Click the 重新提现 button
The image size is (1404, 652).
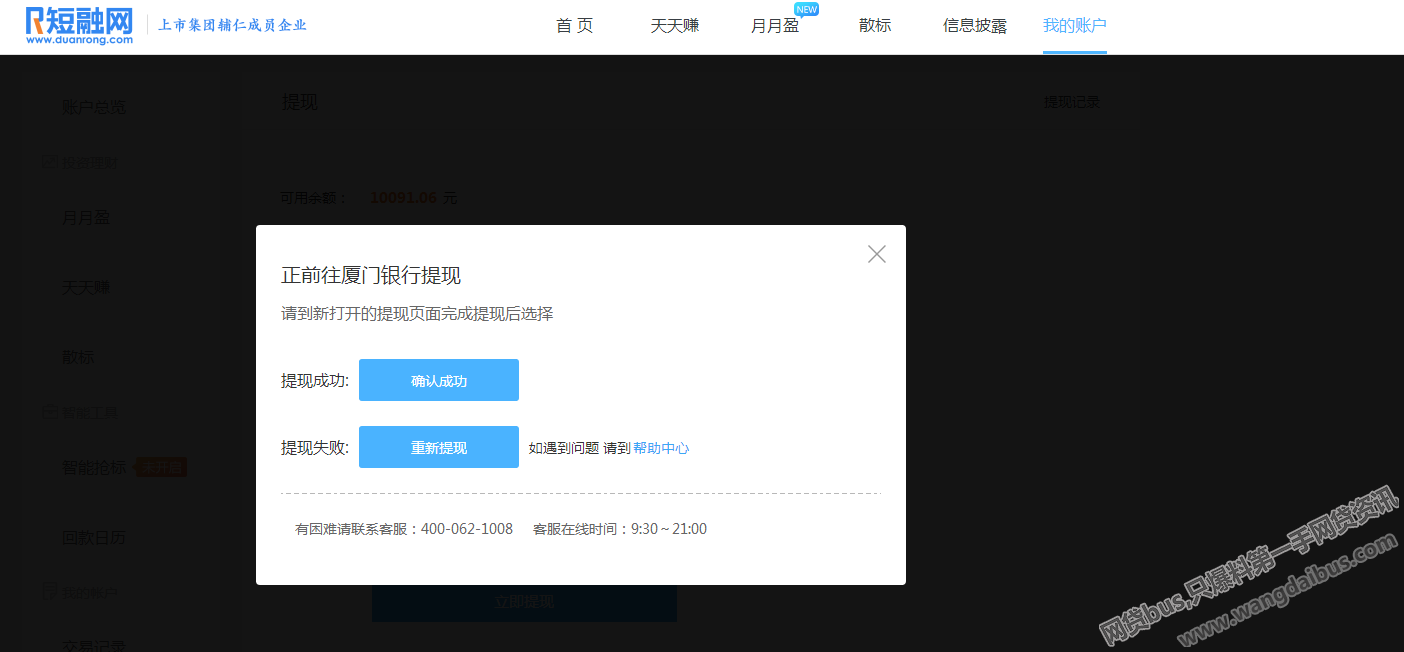[x=439, y=447]
